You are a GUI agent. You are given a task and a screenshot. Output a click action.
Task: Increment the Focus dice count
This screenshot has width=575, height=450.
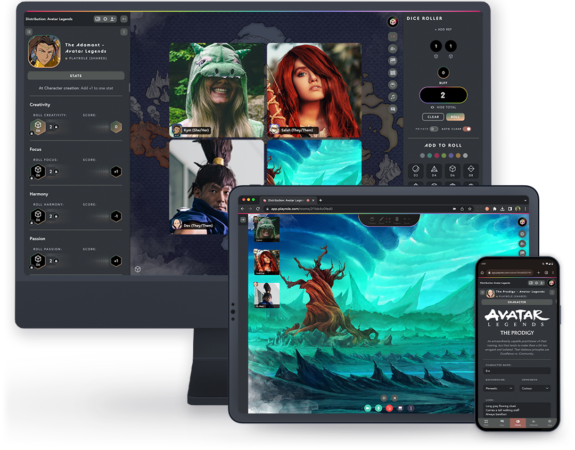tap(56, 172)
